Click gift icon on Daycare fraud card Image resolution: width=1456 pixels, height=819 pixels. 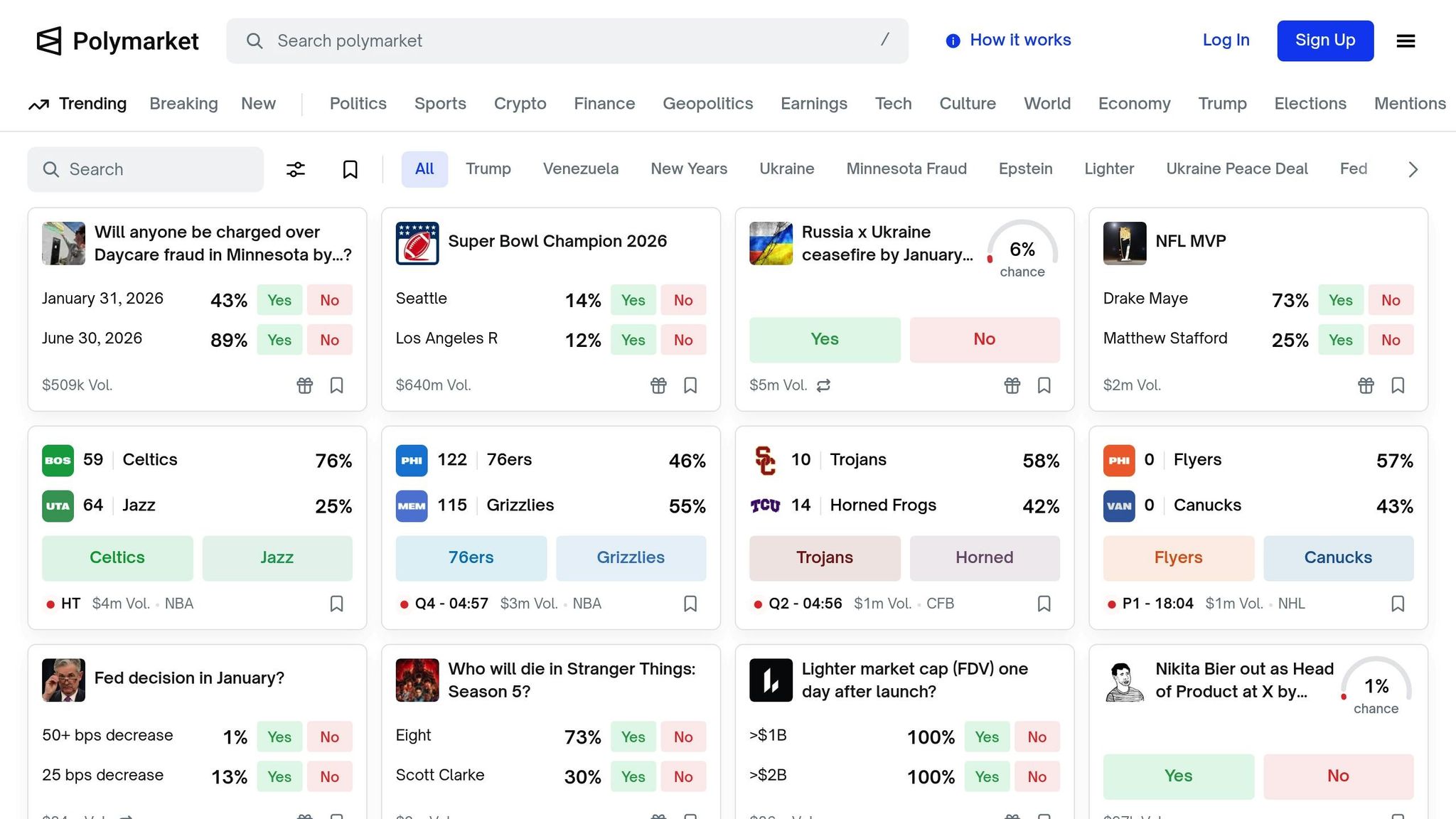pyautogui.click(x=304, y=385)
